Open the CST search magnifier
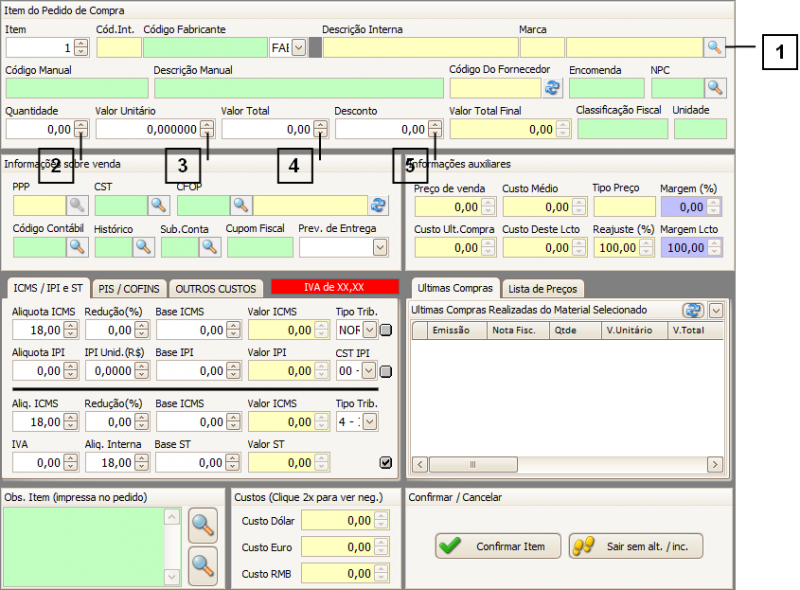This screenshot has height=590, width=800. [158, 205]
